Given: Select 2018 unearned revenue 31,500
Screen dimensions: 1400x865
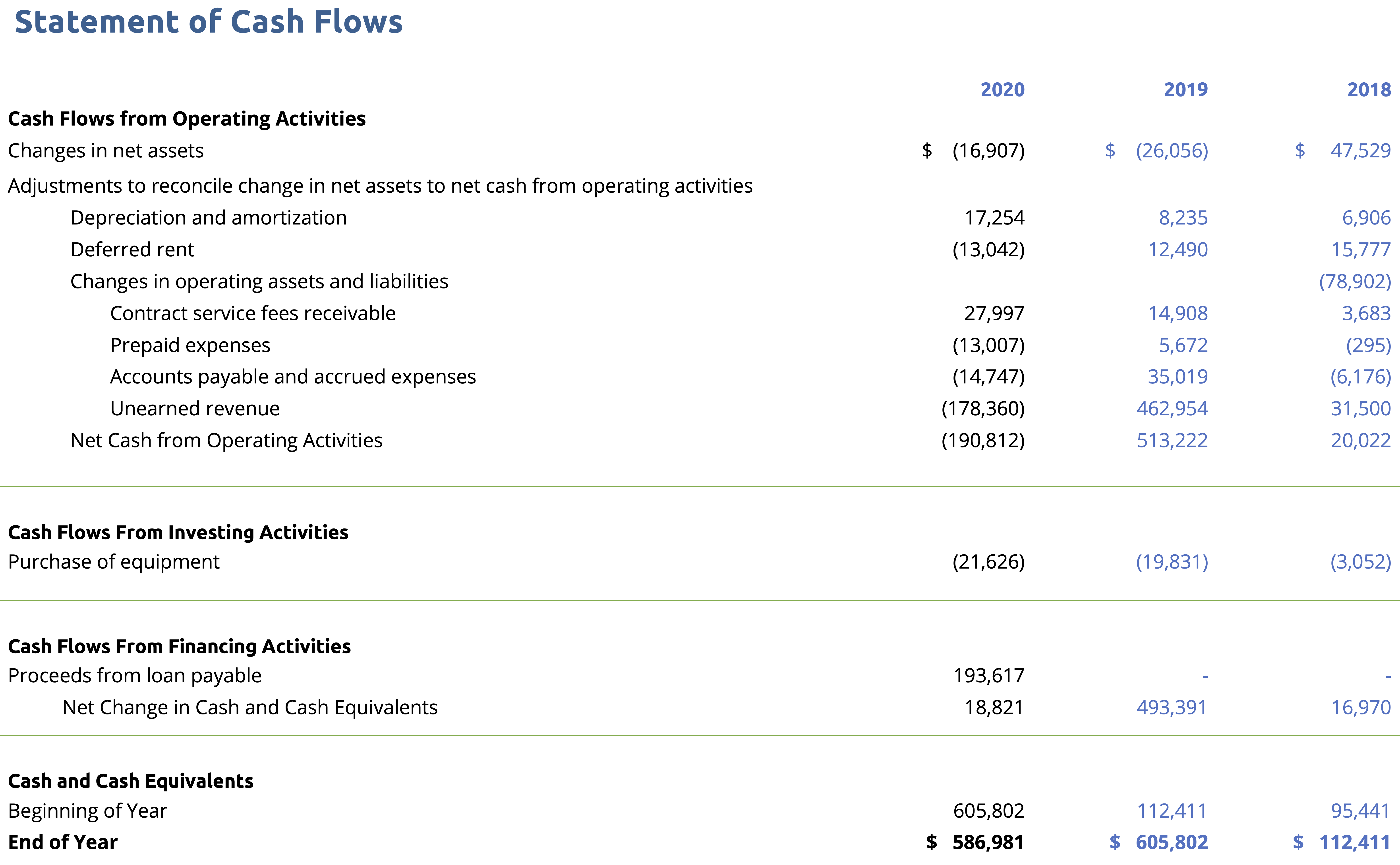Looking at the screenshot, I should pos(1361,409).
